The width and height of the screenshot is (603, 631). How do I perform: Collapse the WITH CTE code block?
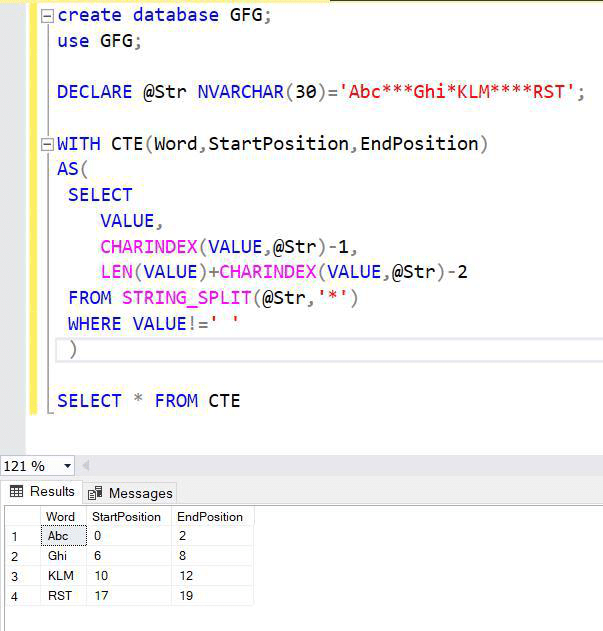(x=47, y=144)
